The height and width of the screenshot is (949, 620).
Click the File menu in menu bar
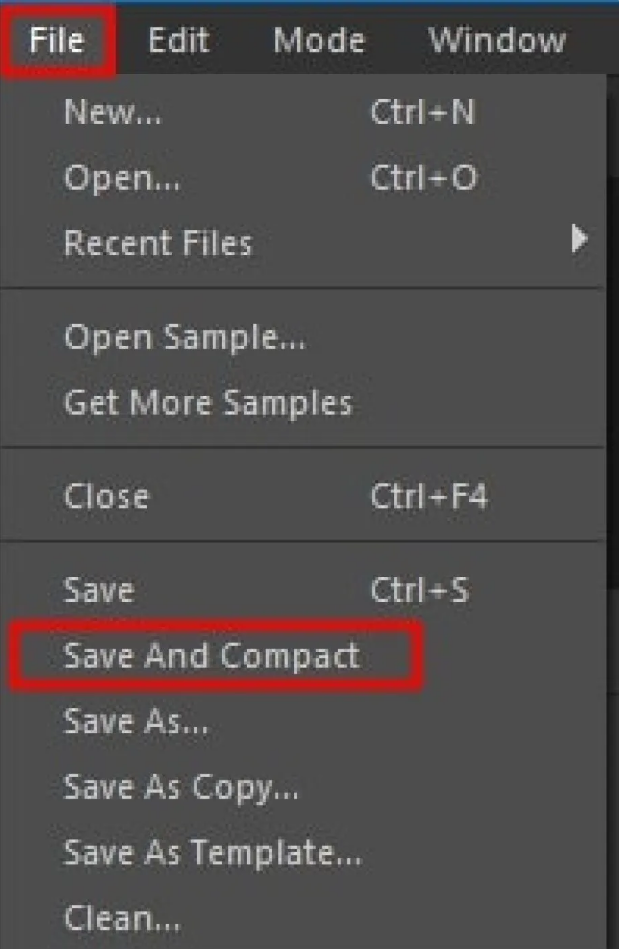point(56,41)
